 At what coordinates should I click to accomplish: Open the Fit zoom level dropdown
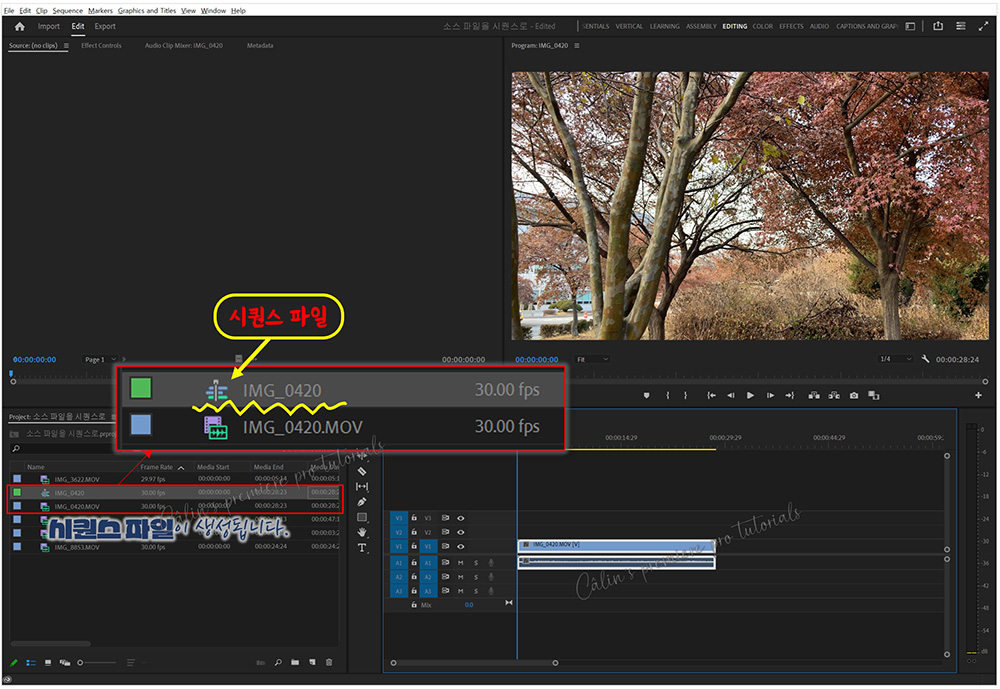(x=592, y=359)
